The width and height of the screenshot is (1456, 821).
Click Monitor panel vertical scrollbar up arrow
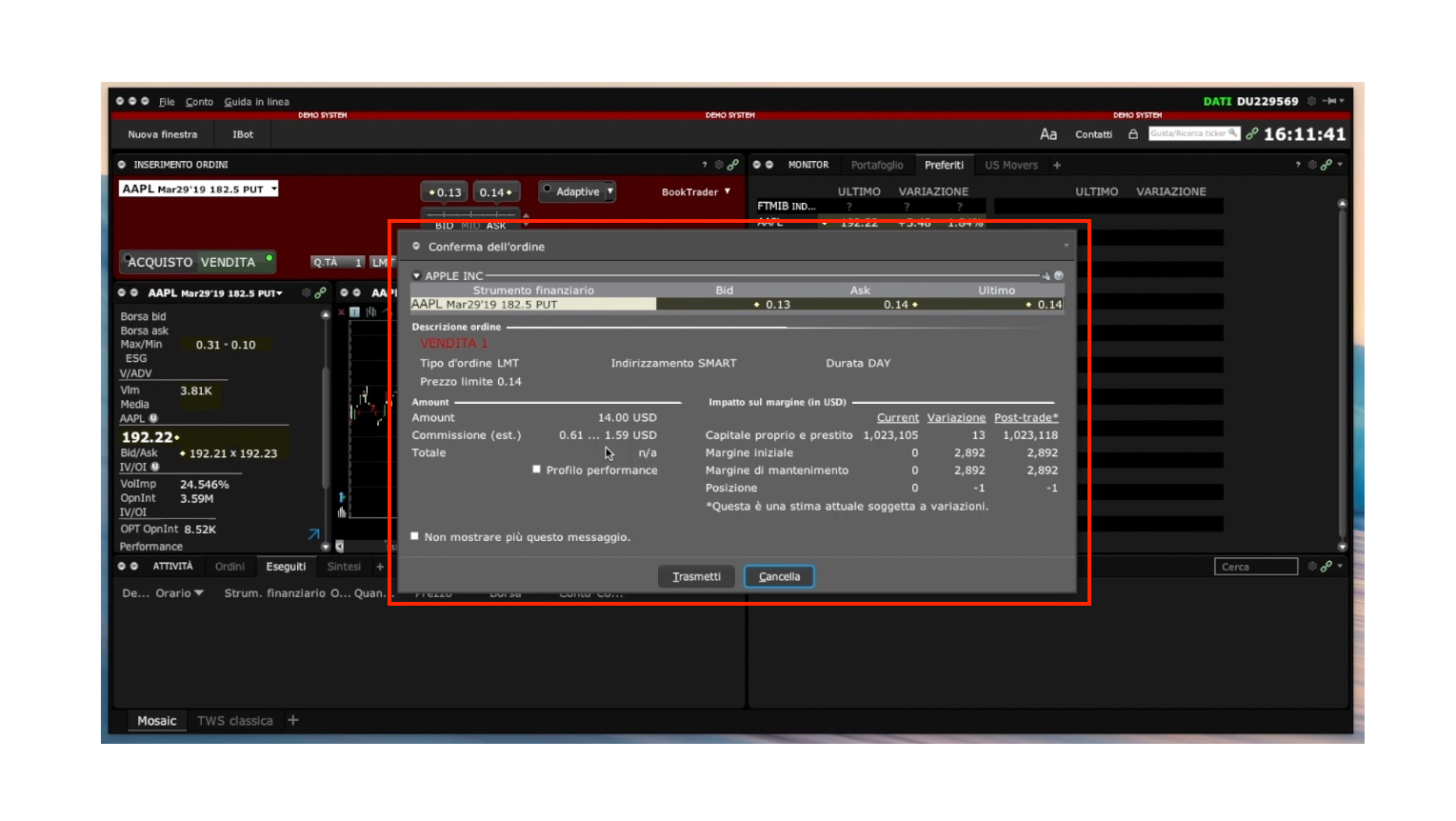coord(1343,203)
